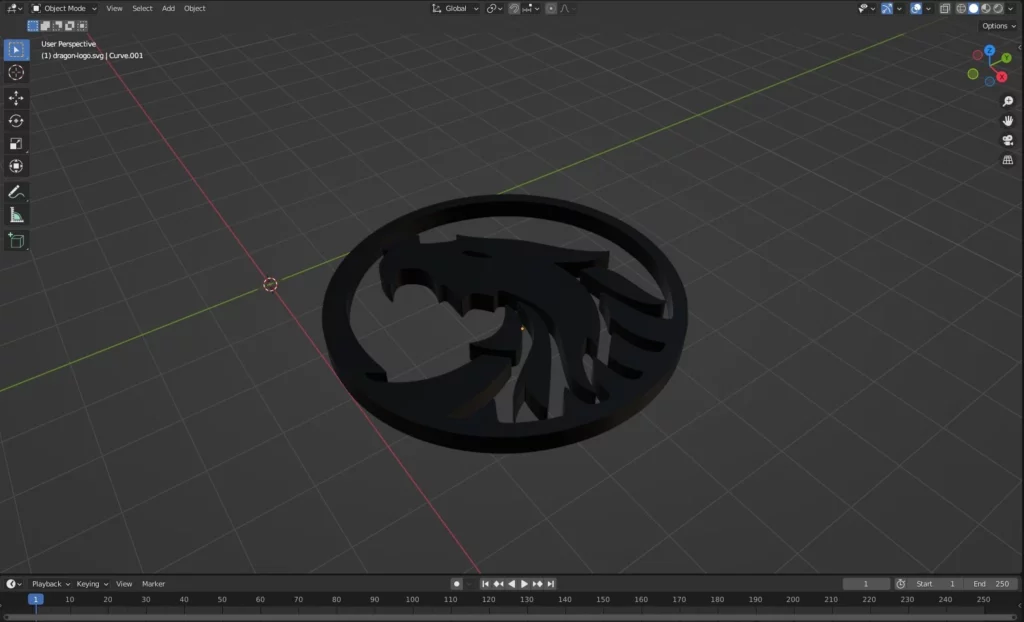The width and height of the screenshot is (1024, 622).
Task: Jump to next keyframe
Action: (x=537, y=584)
